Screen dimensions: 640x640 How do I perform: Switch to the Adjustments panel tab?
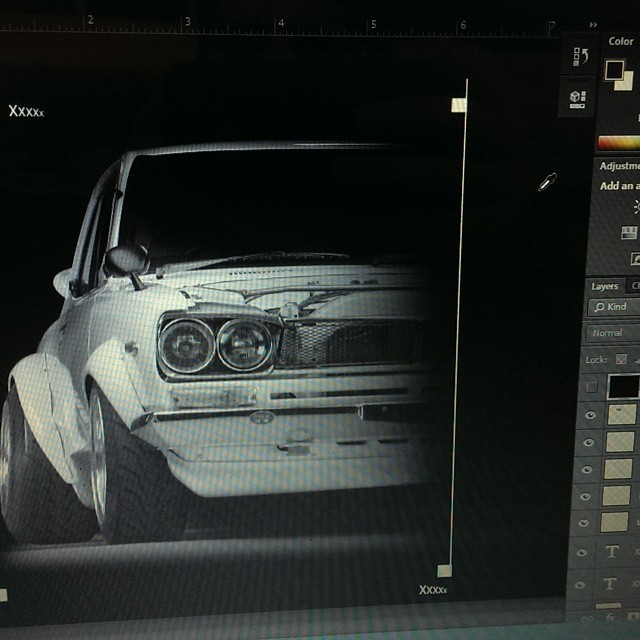point(619,166)
